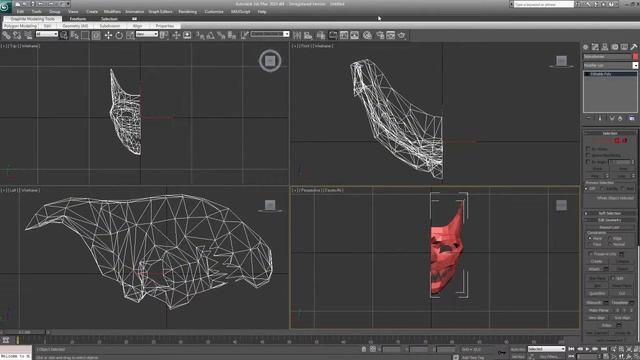Open the MAXScript menu
This screenshot has width=640, height=360.
click(240, 12)
